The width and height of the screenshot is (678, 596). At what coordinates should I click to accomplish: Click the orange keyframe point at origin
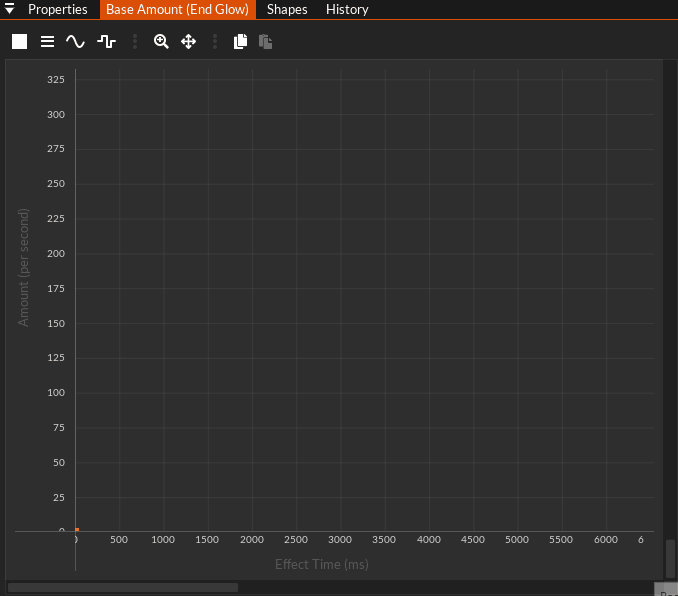pos(77,530)
